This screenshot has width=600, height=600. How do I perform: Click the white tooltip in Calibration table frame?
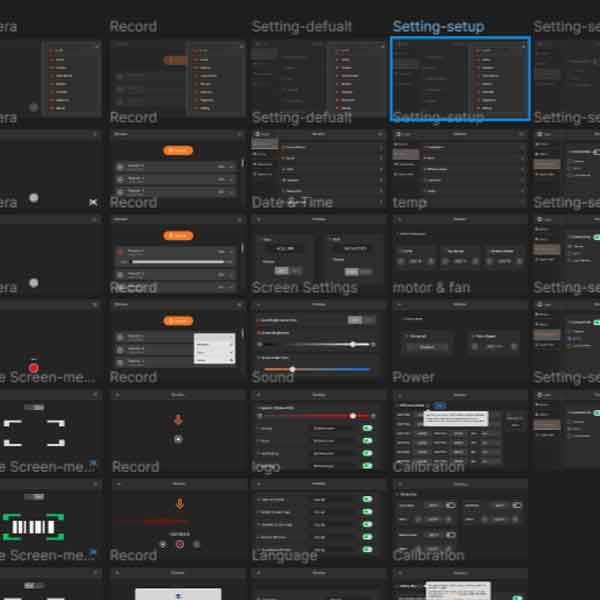[x=456, y=418]
